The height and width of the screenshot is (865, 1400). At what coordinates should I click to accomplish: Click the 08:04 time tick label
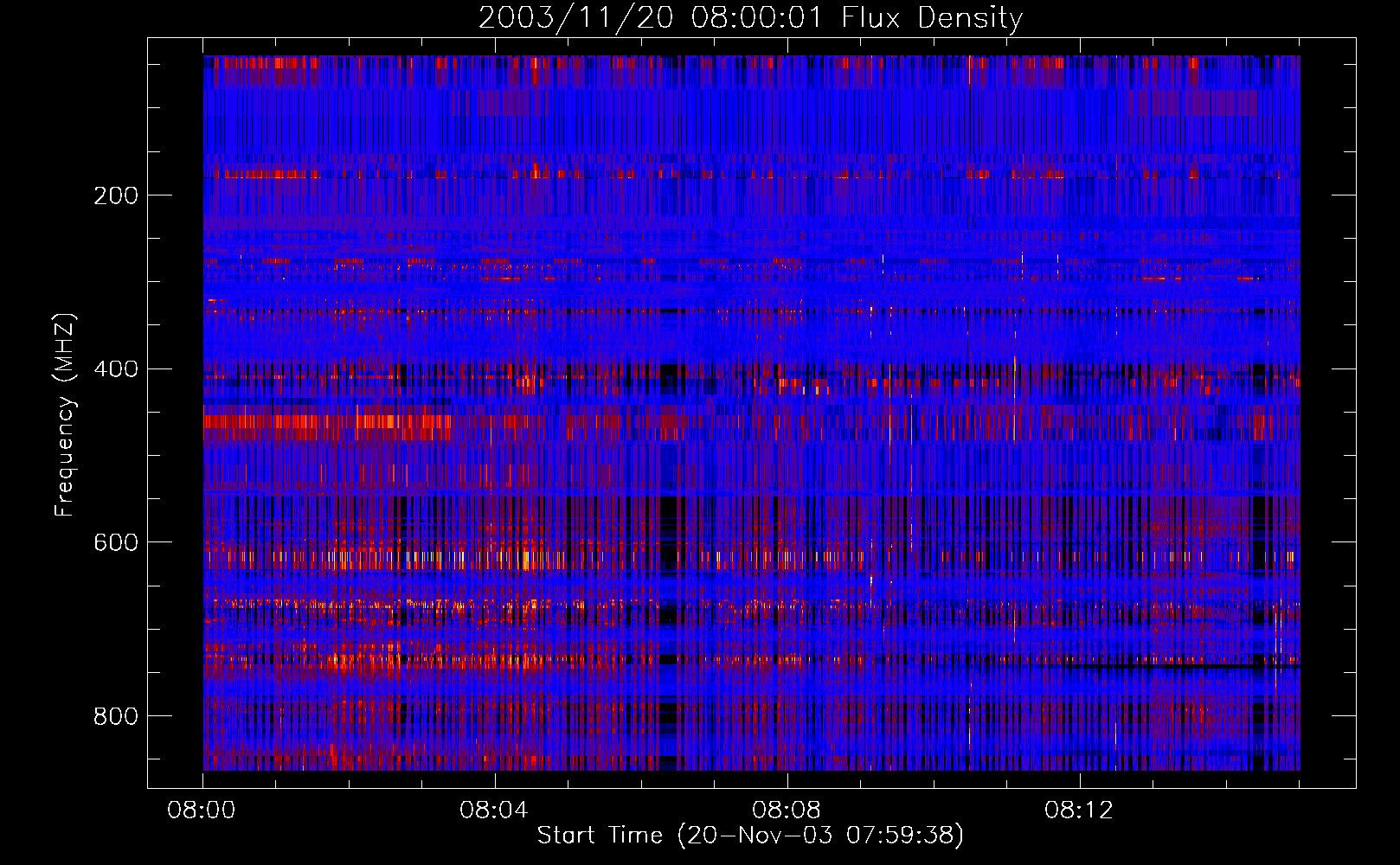[494, 811]
